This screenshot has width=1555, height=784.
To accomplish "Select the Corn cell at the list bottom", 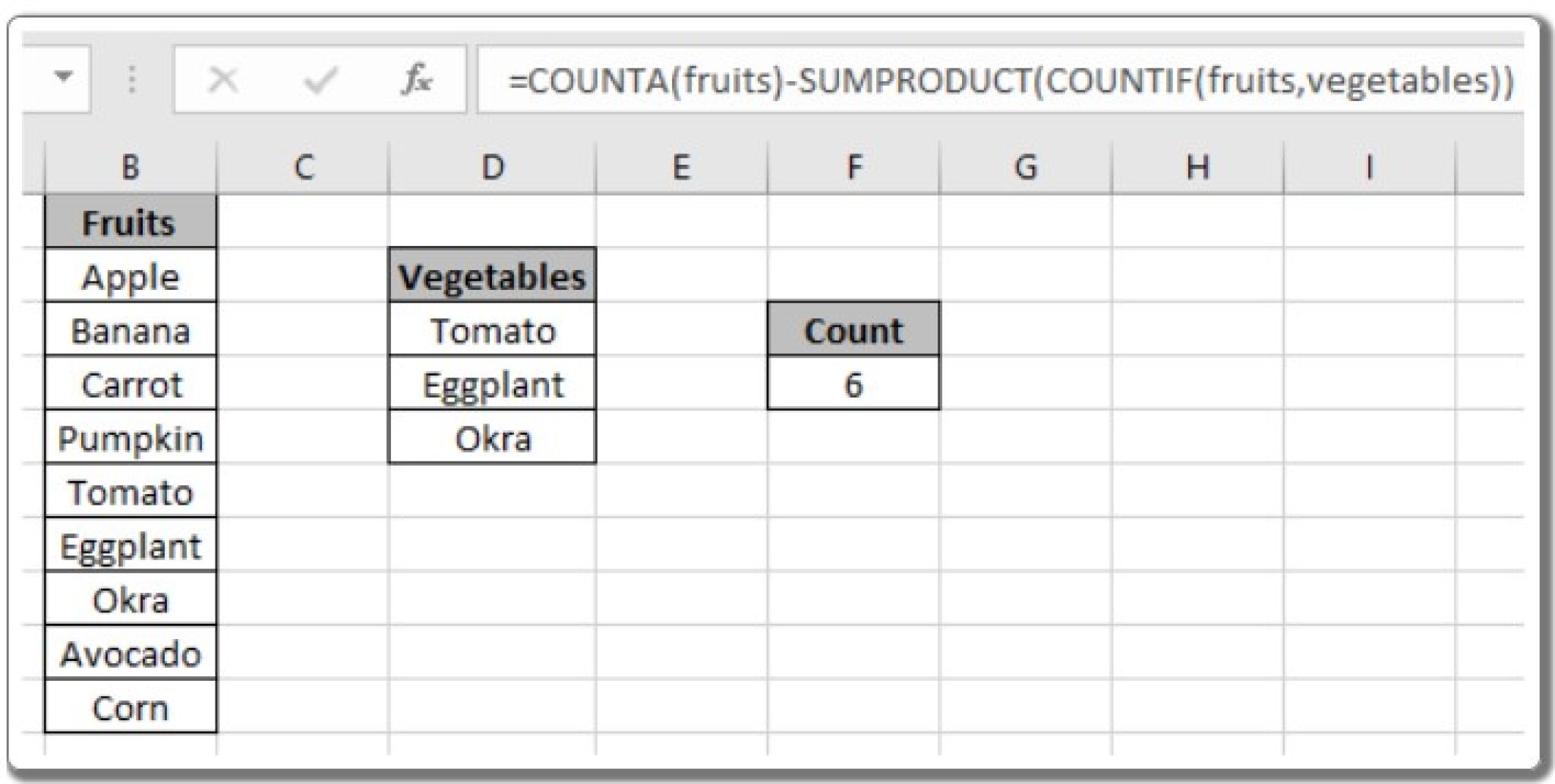I will pos(131,707).
